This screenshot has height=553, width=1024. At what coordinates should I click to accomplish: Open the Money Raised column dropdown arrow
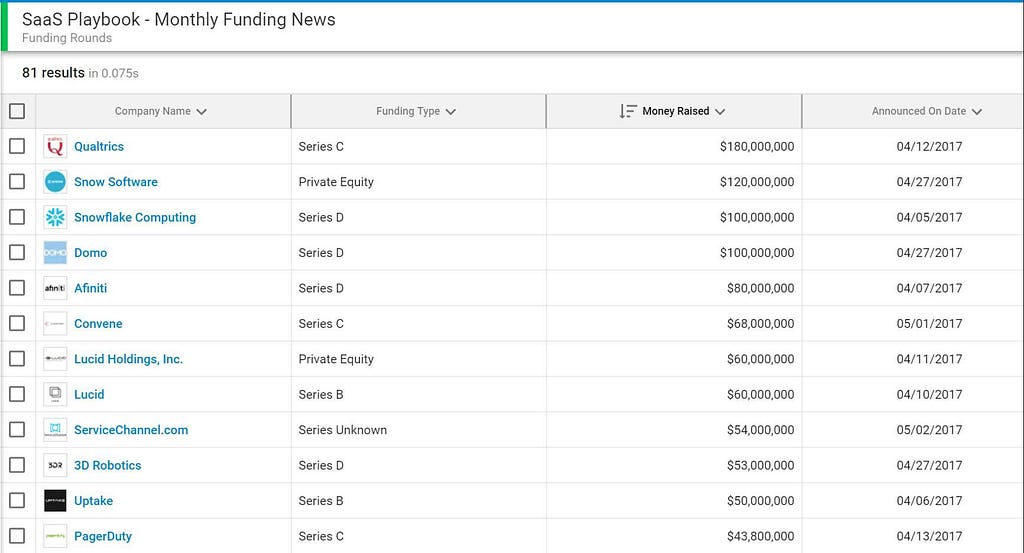point(720,112)
